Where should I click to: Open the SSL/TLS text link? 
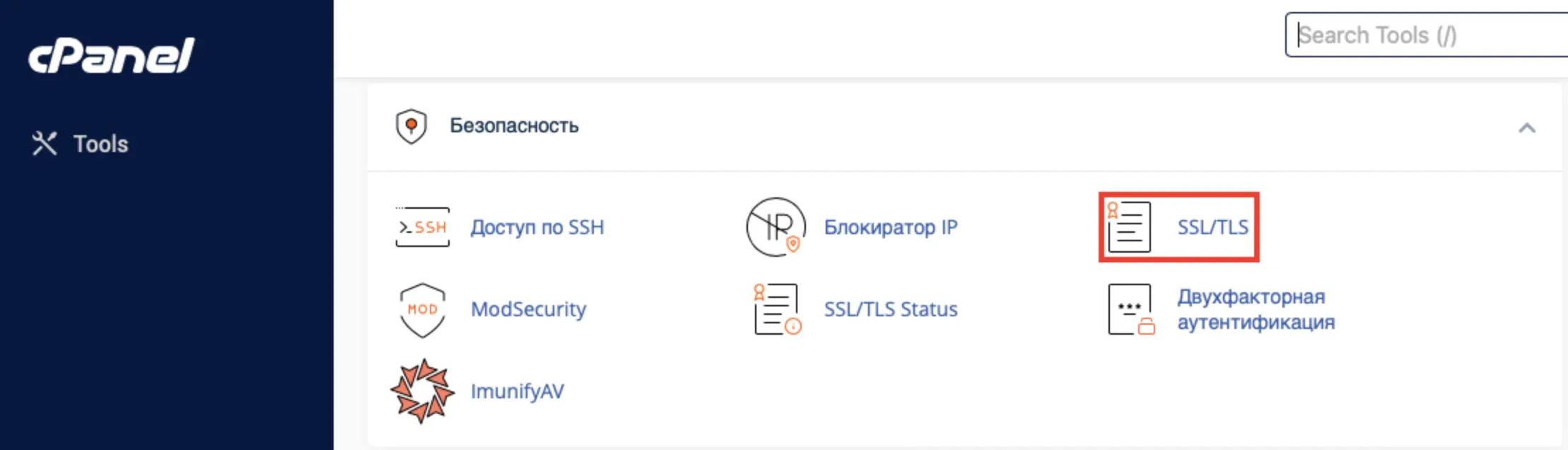click(1212, 227)
